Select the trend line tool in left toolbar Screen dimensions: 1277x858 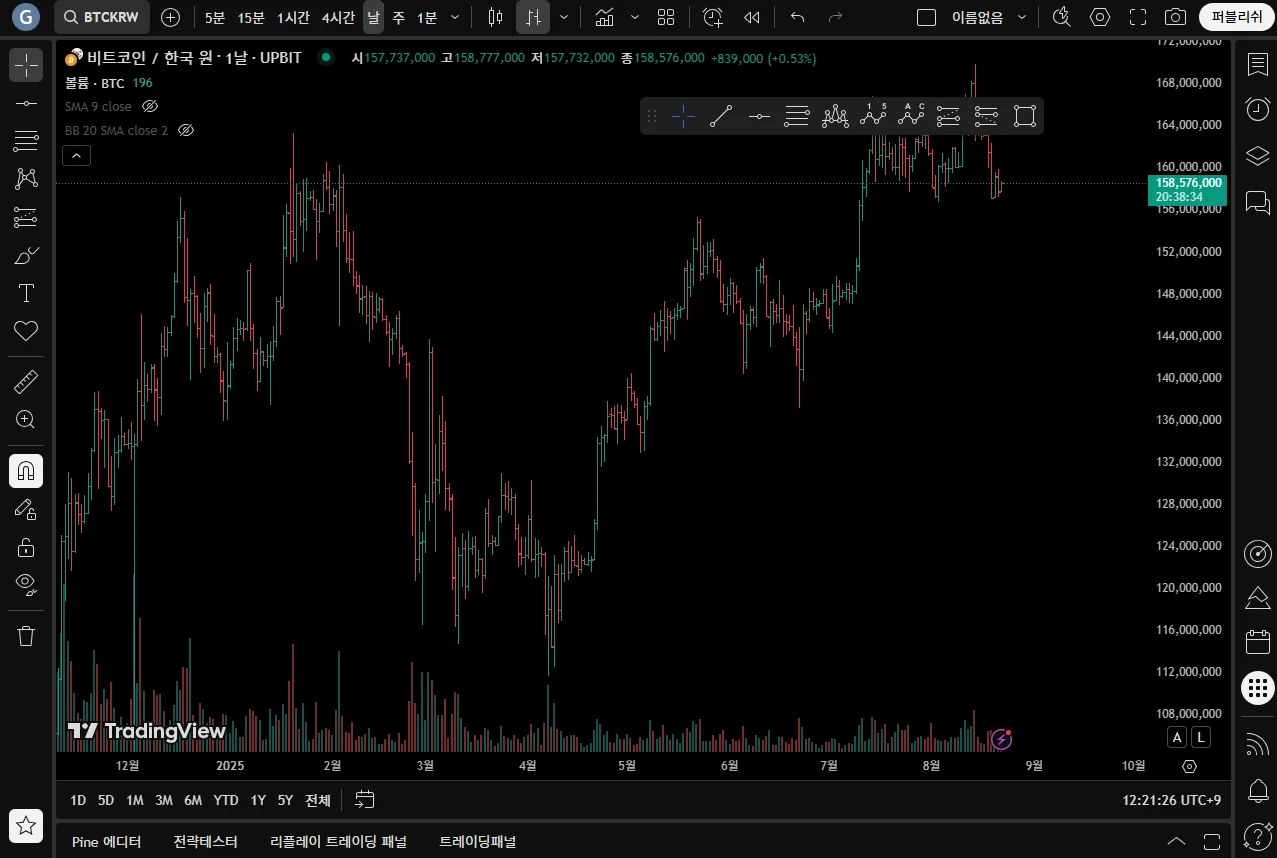pos(26,104)
